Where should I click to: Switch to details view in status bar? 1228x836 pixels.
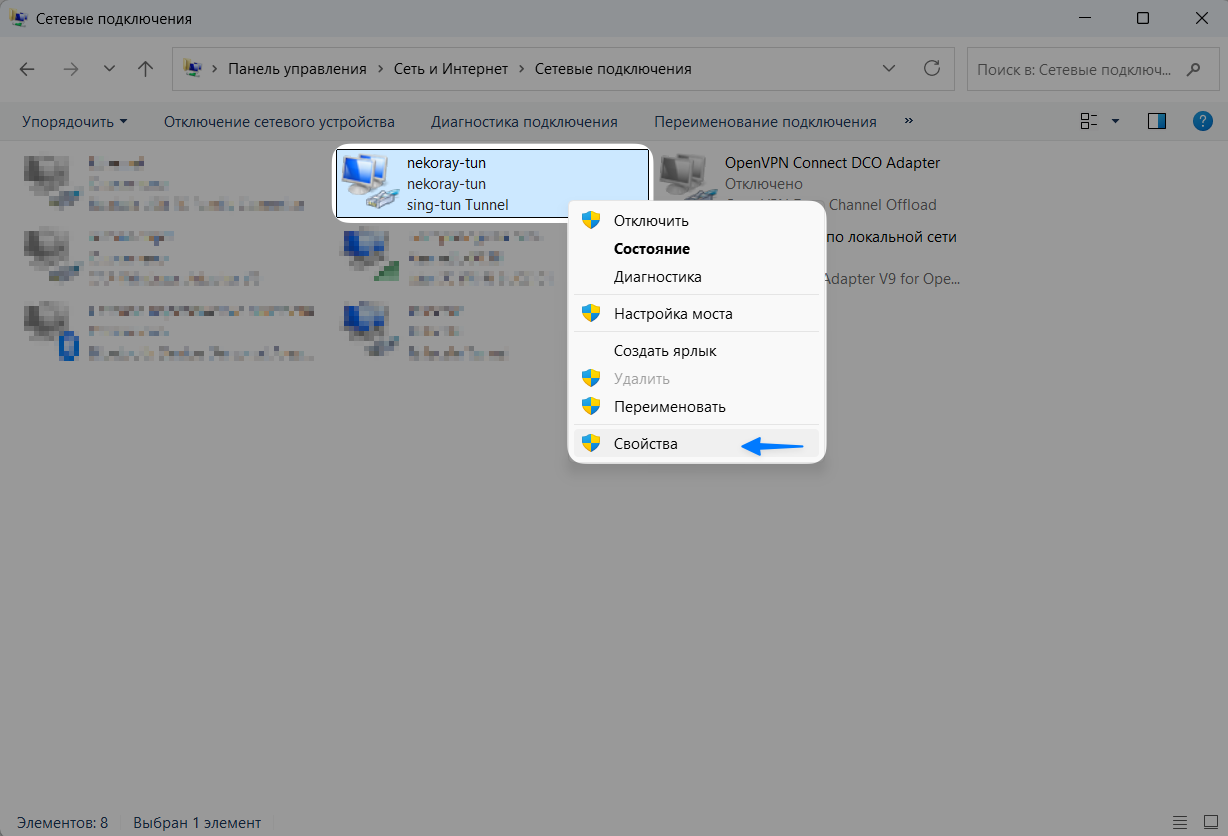coord(1181,822)
